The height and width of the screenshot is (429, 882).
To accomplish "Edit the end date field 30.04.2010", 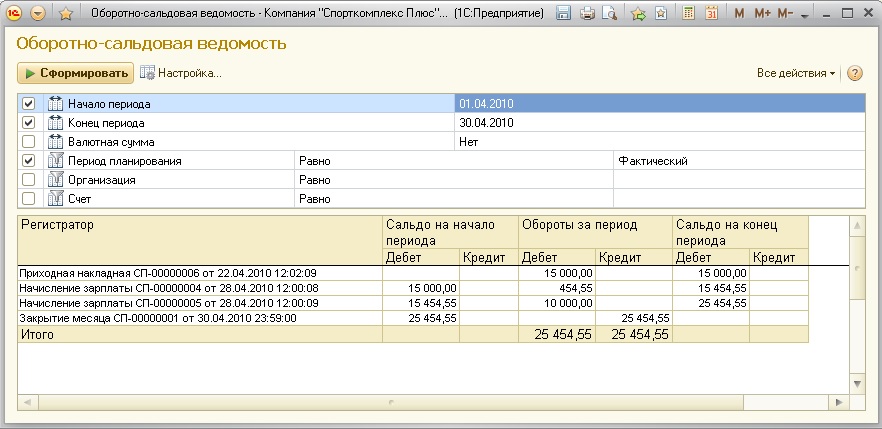I will [660, 123].
